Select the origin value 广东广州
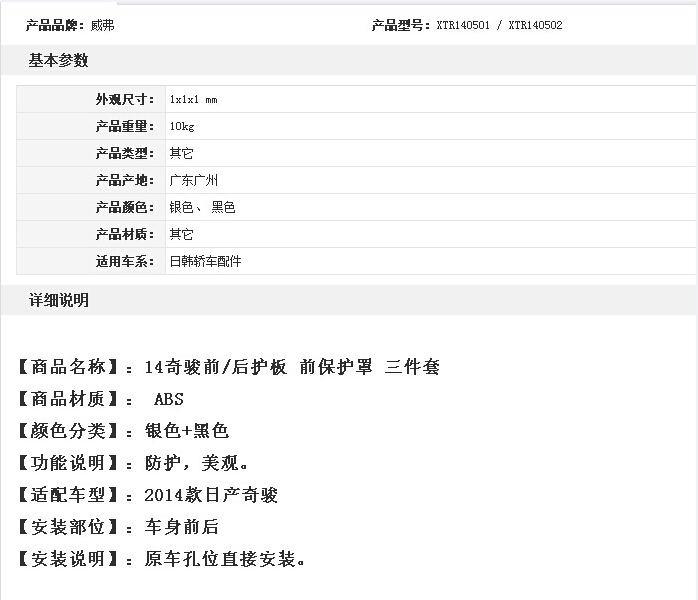This screenshot has height=600, width=698. point(194,180)
